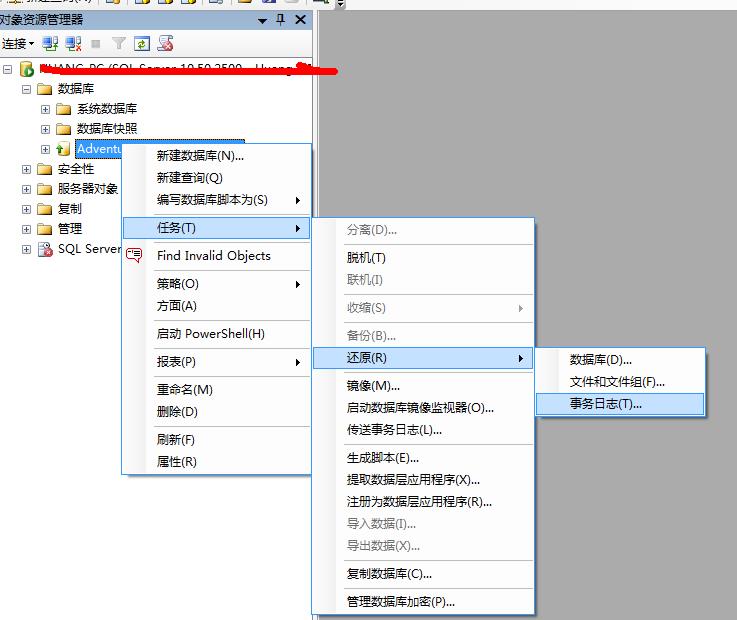
Task: Collapse the server root node
Action: [x=7, y=70]
